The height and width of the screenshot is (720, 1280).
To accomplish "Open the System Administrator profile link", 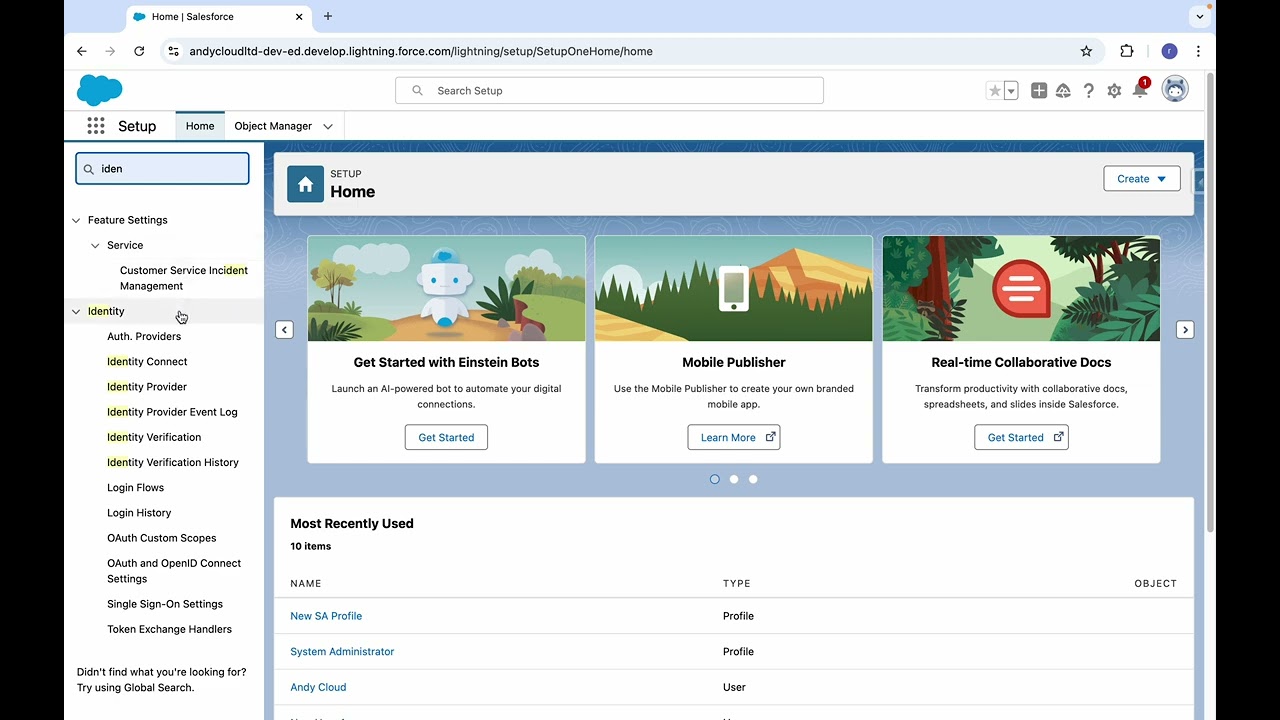I will (342, 652).
